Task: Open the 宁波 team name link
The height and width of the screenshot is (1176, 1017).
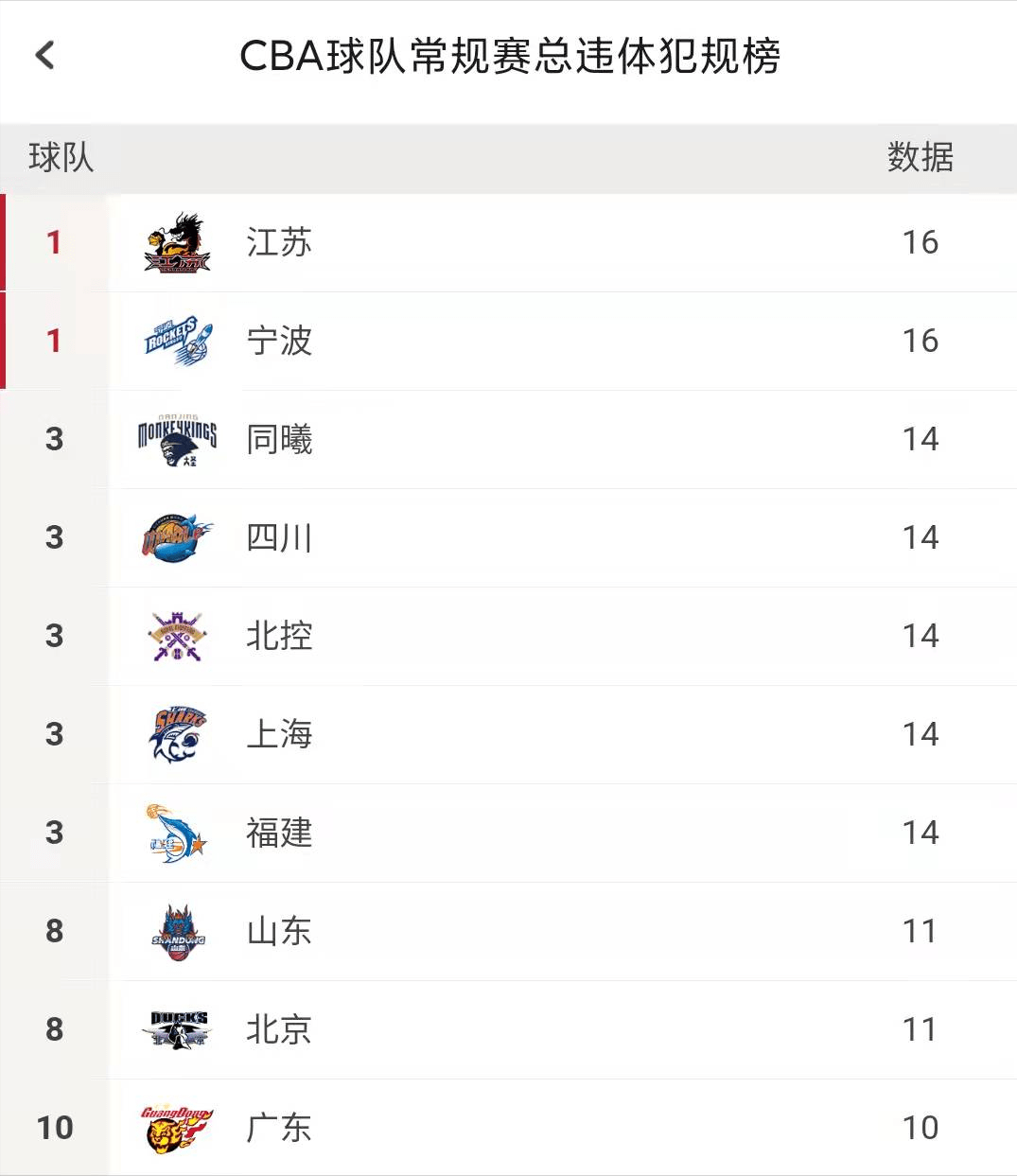Action: (x=279, y=342)
